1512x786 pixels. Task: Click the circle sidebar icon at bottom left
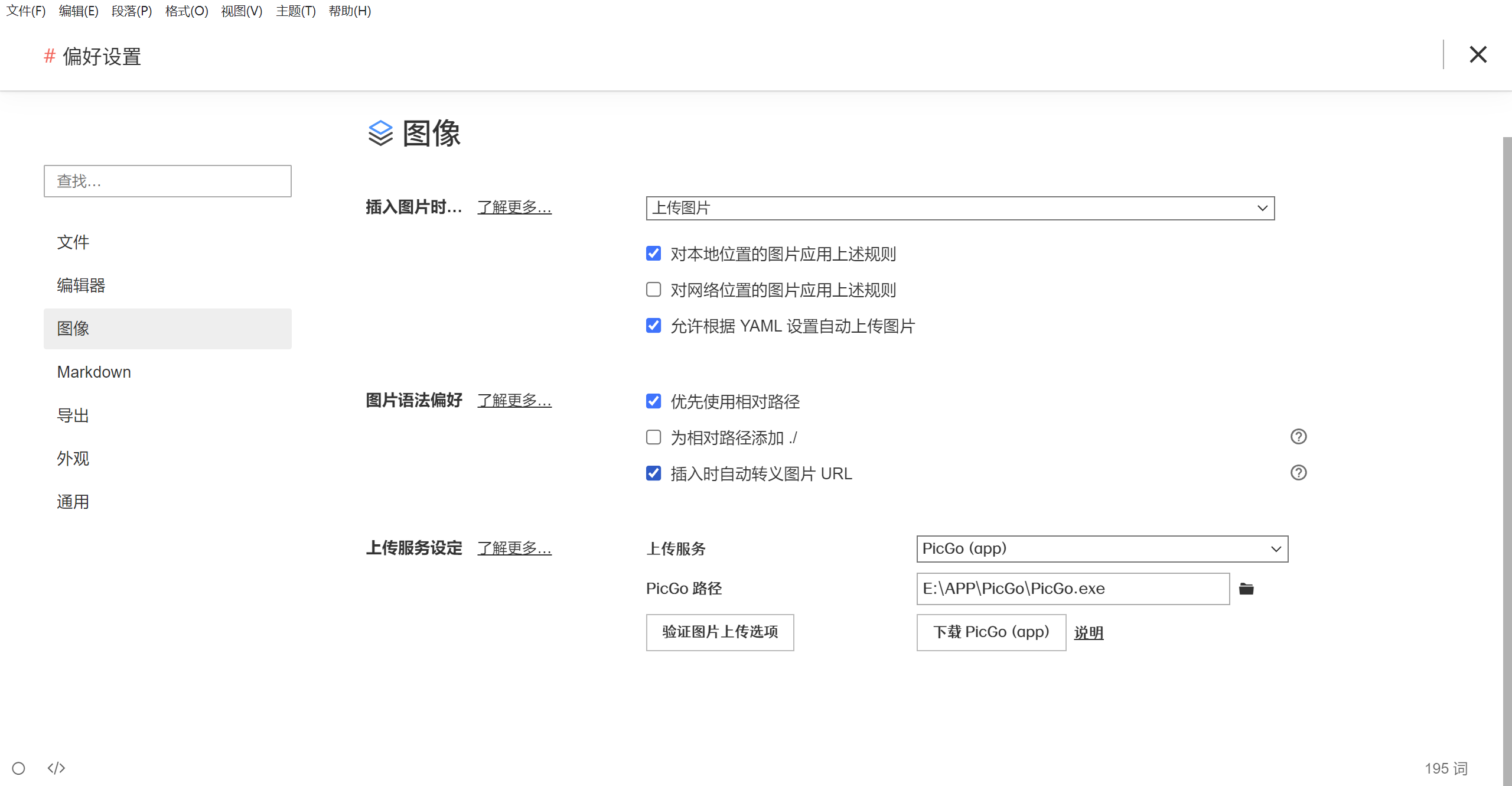(x=19, y=768)
